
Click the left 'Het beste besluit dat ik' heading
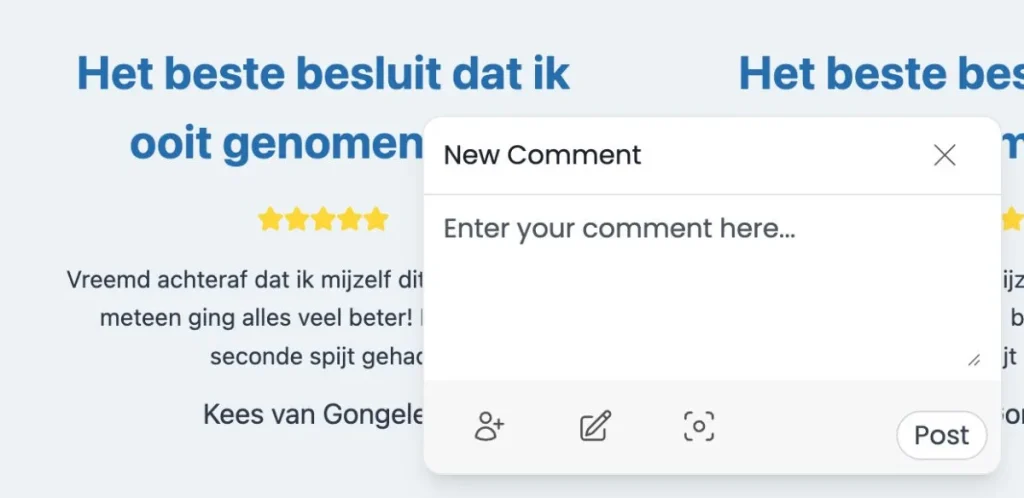[x=323, y=74]
